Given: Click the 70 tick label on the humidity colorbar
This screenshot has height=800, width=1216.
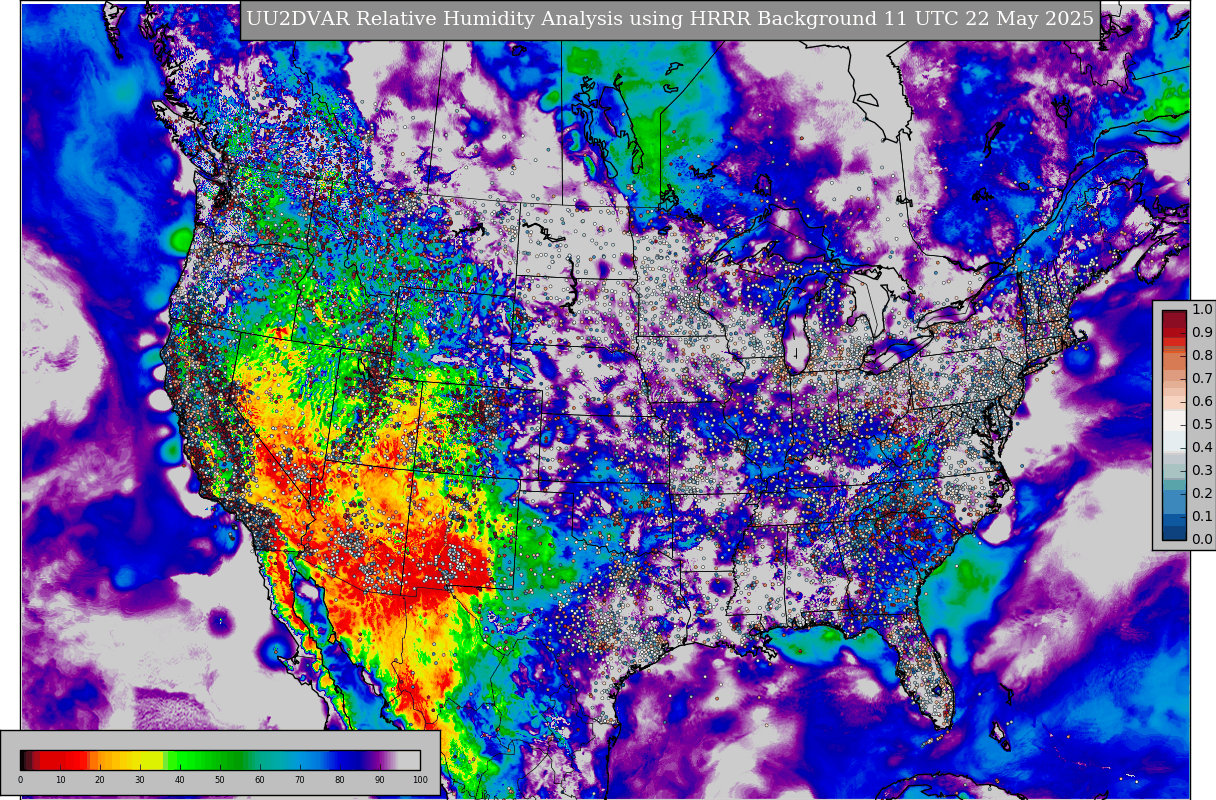Looking at the screenshot, I should click(x=300, y=780).
